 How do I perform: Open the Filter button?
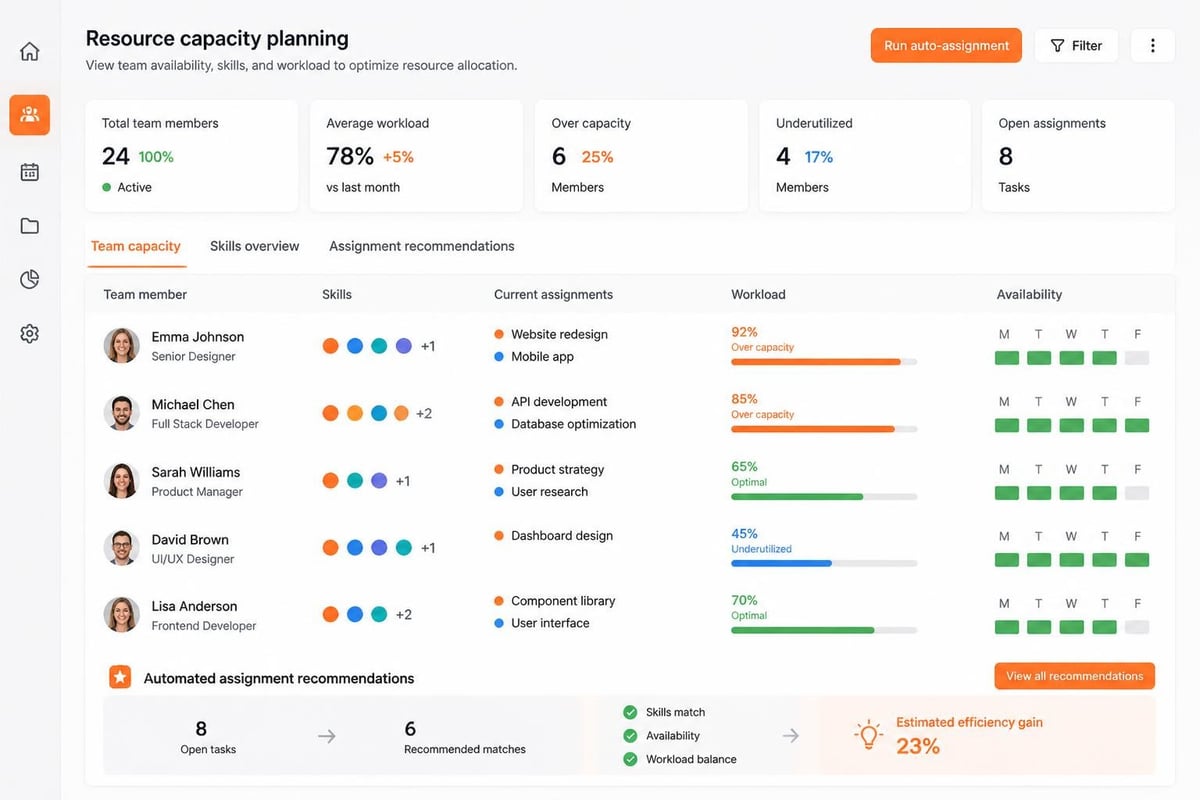[x=1076, y=46]
